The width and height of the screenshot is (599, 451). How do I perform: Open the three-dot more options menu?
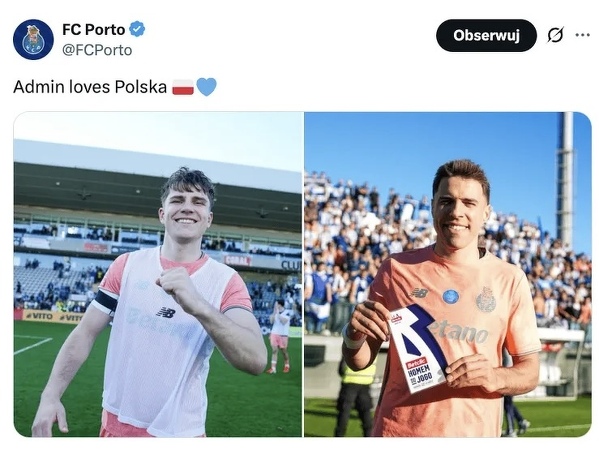(x=582, y=35)
